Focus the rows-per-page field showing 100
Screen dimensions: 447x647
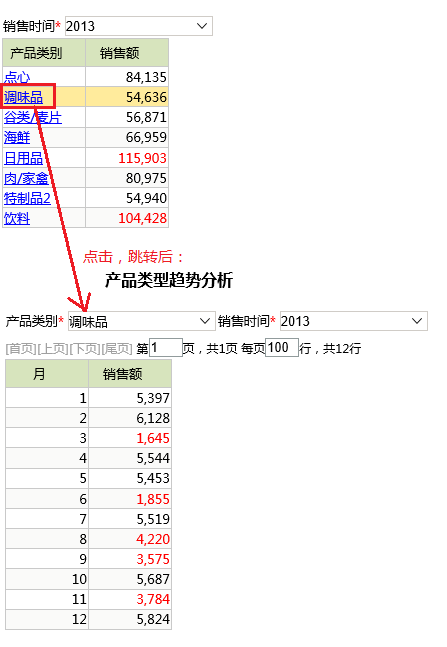281,347
